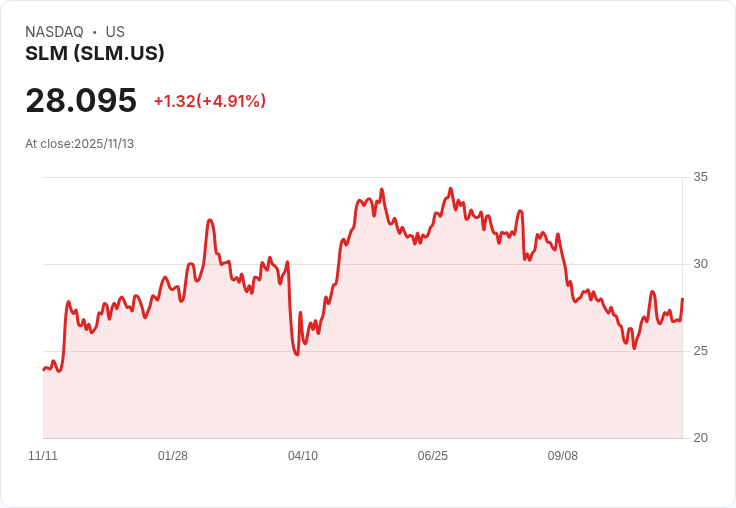Select the NASDAQ exchange label

(x=54, y=31)
